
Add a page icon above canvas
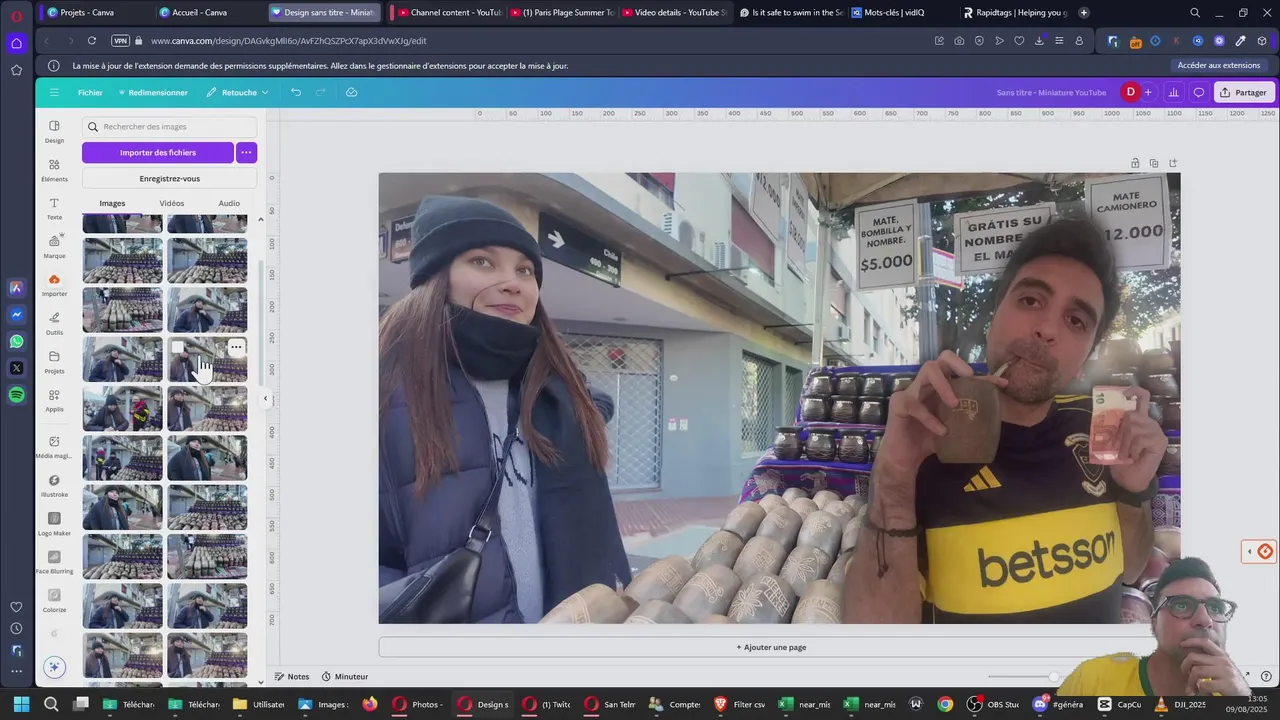click(x=1173, y=163)
